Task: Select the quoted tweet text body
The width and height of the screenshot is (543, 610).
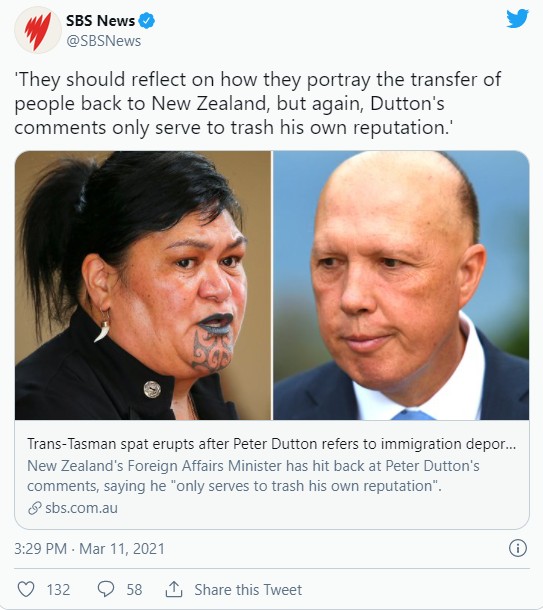Action: point(257,103)
